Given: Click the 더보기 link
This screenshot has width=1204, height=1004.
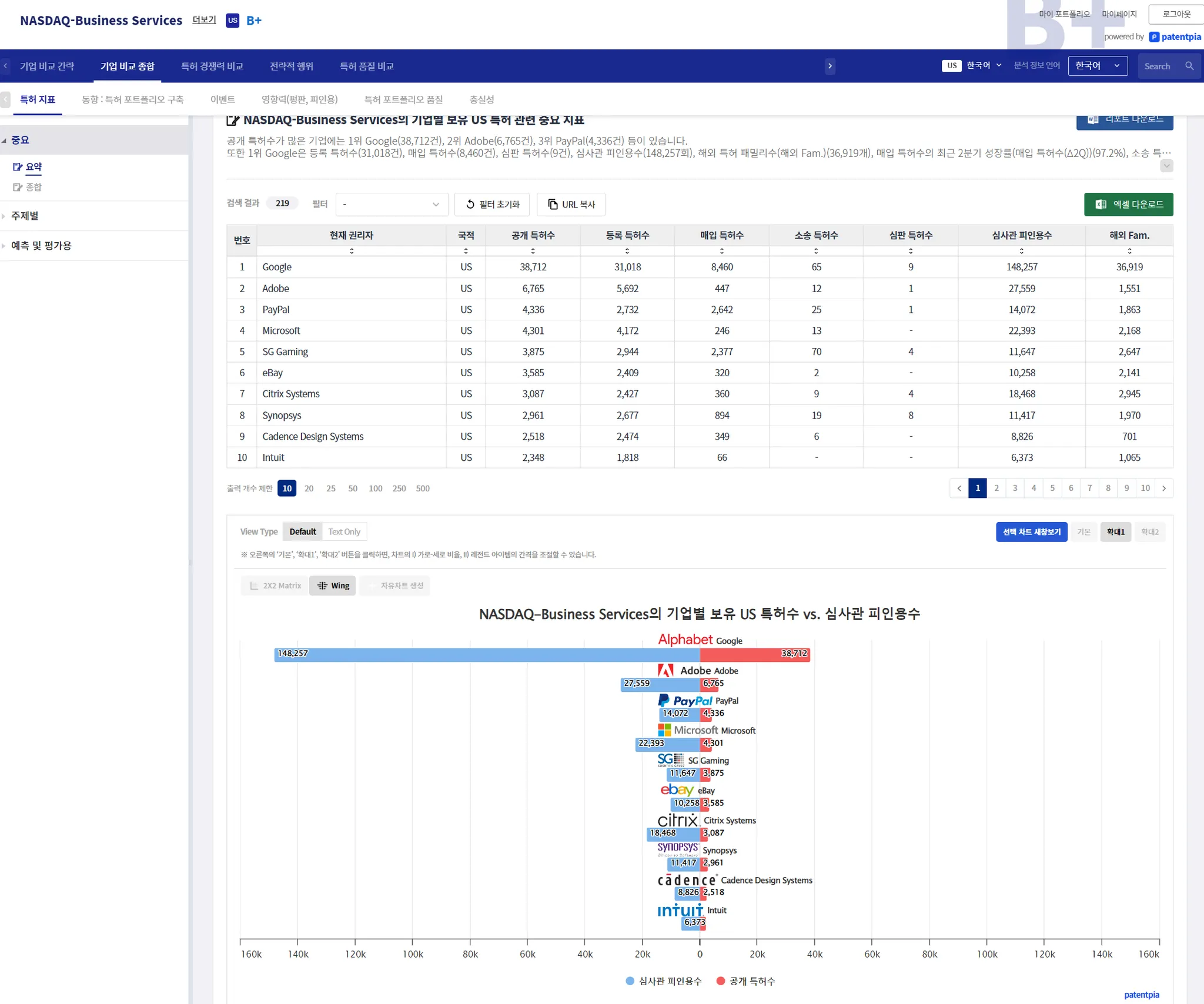Looking at the screenshot, I should 204,20.
